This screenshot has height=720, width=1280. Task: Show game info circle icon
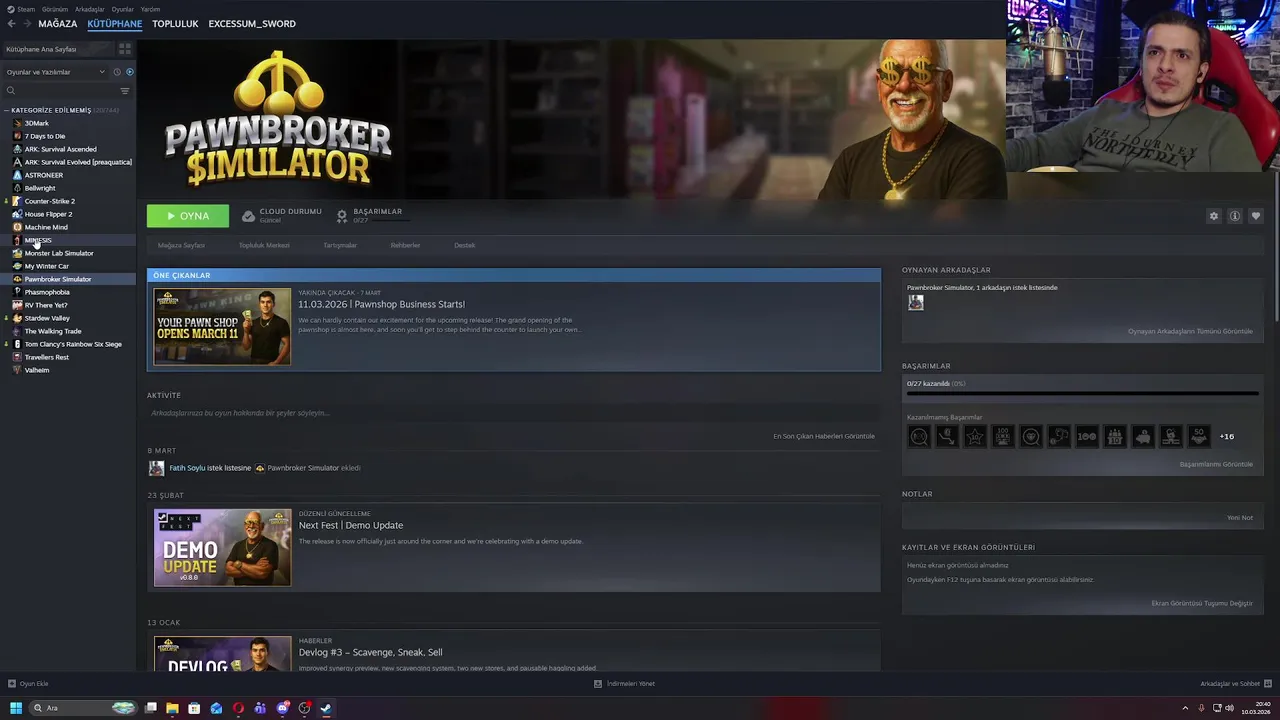[x=1235, y=216]
